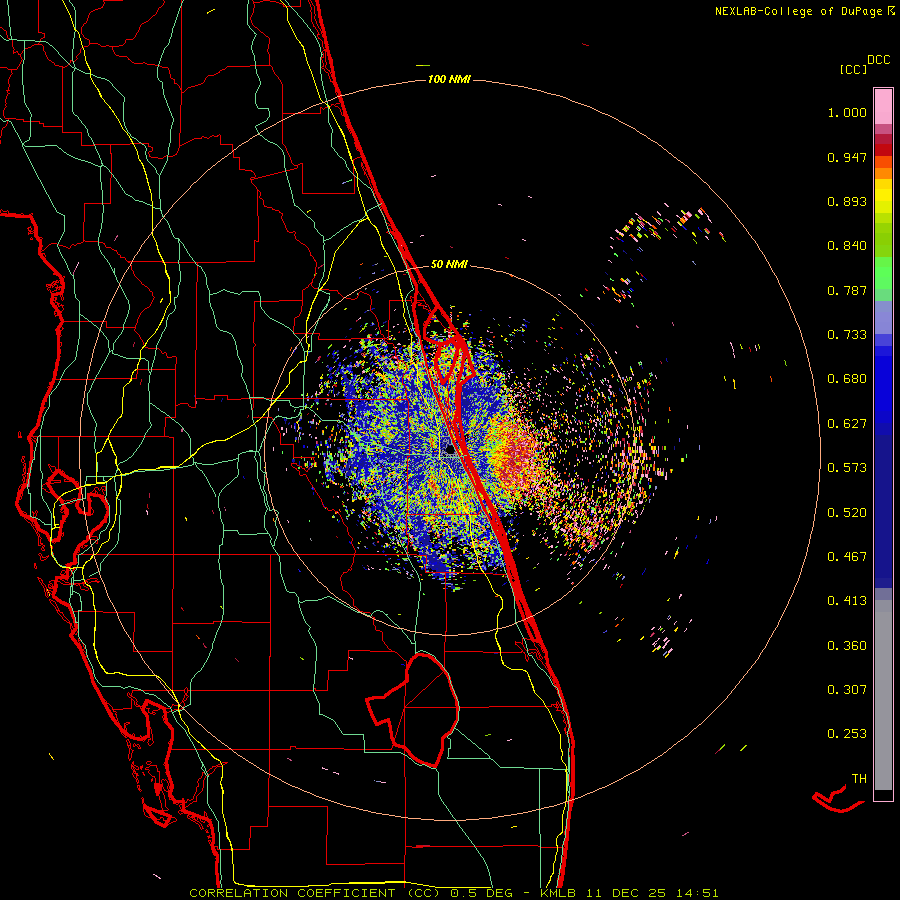Click the bright green segment of color bar
Screen dimensions: 900x900
[883, 273]
